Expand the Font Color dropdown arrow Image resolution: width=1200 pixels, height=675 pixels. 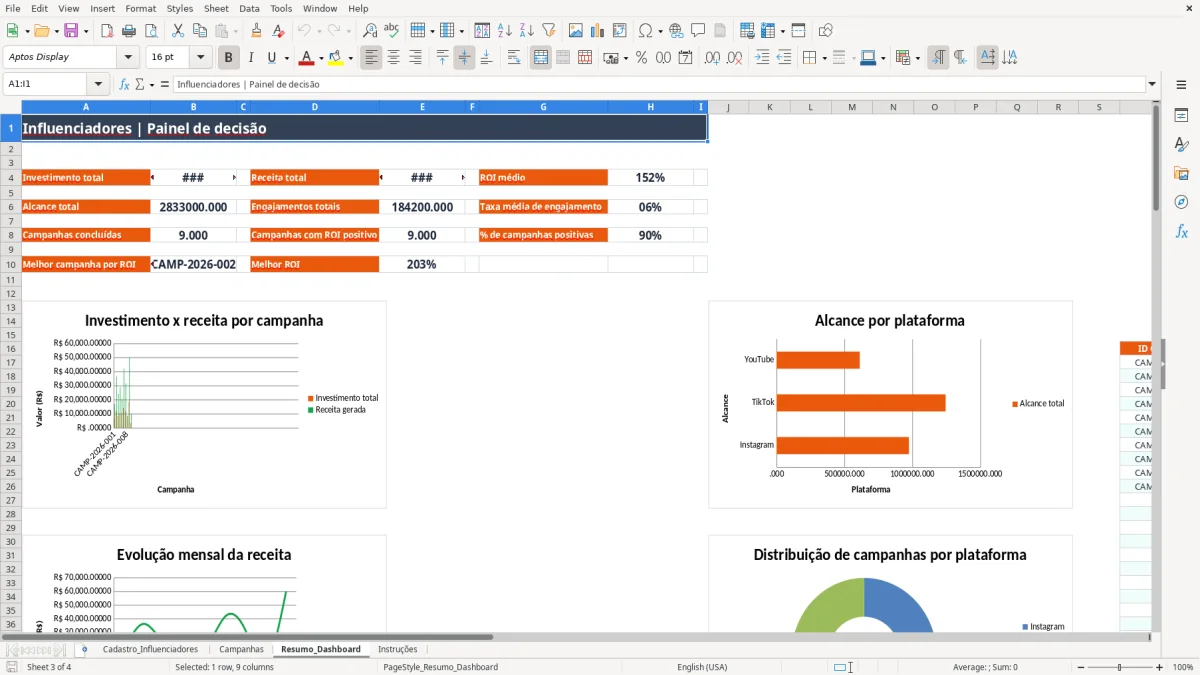[x=321, y=58]
